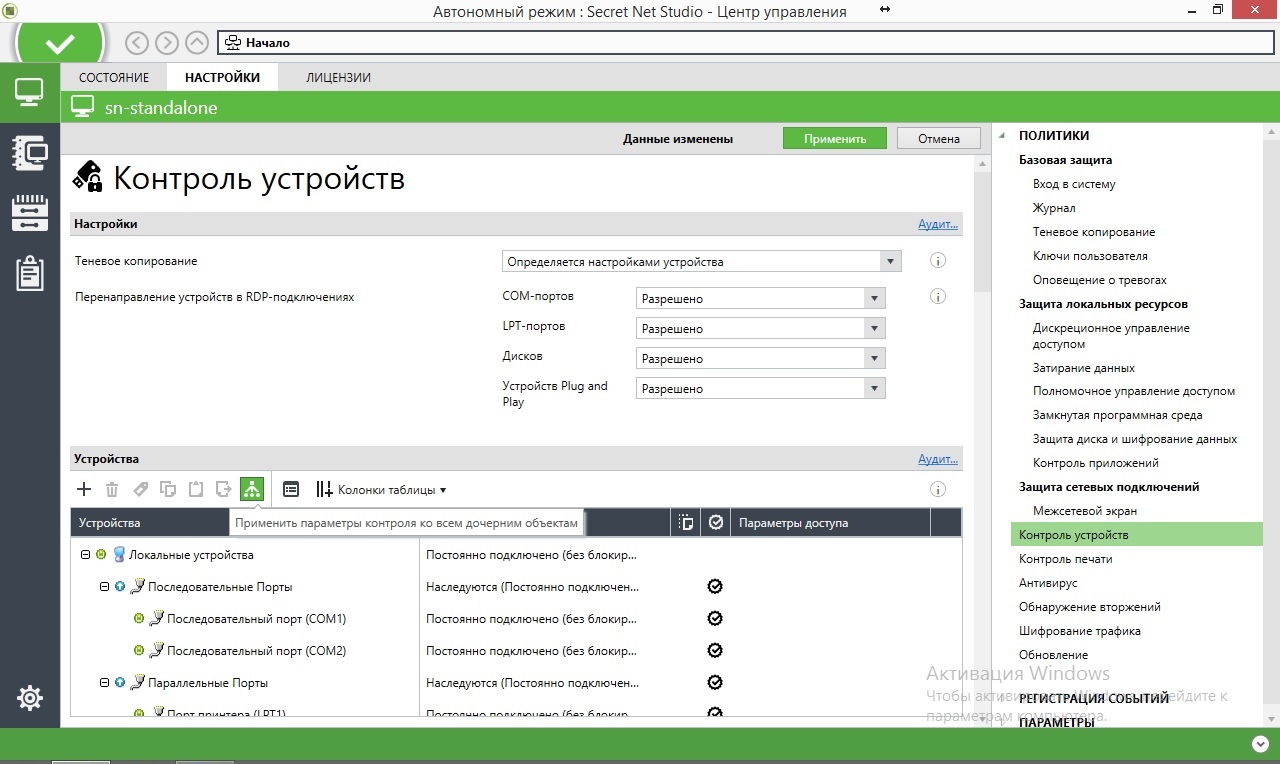Open the Контроль приложений policy
The image size is (1280, 764).
pos(1096,463)
